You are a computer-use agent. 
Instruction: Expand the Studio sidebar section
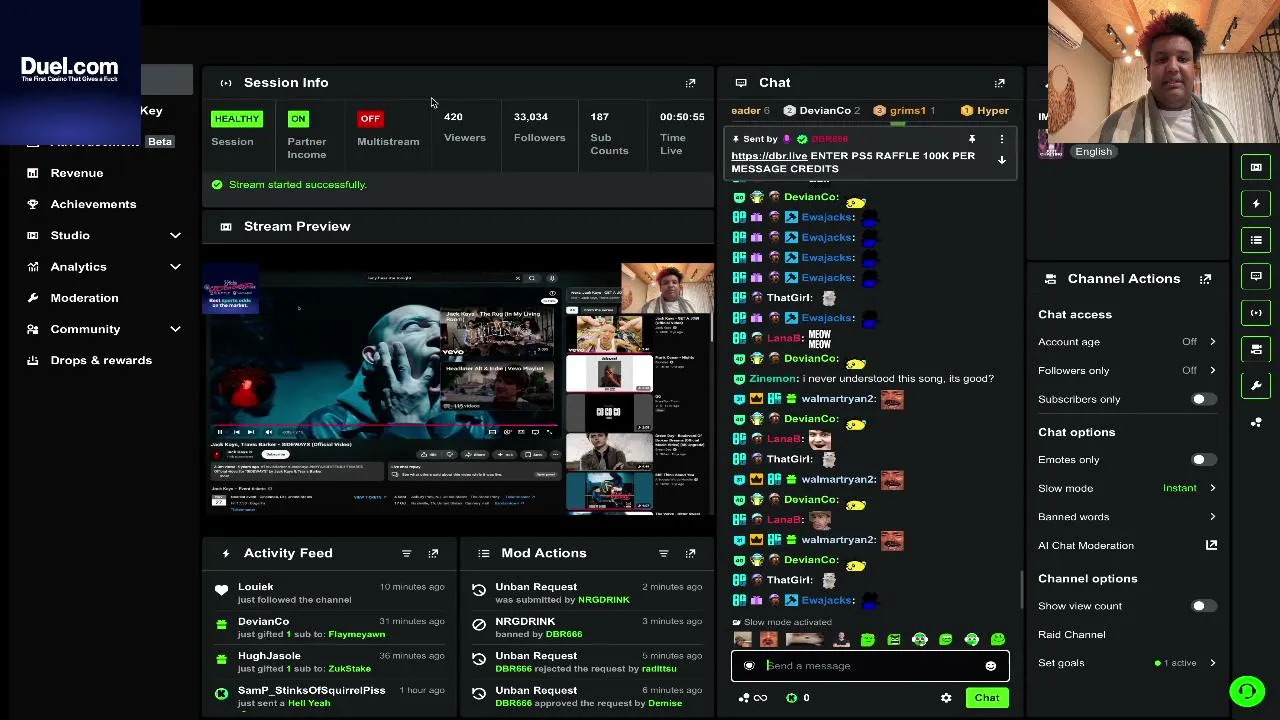click(x=175, y=235)
